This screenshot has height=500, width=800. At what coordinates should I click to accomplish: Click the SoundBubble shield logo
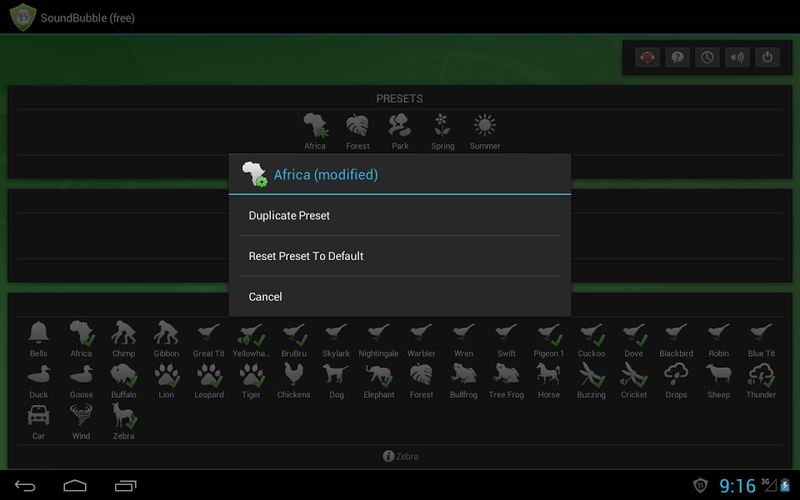(23, 17)
